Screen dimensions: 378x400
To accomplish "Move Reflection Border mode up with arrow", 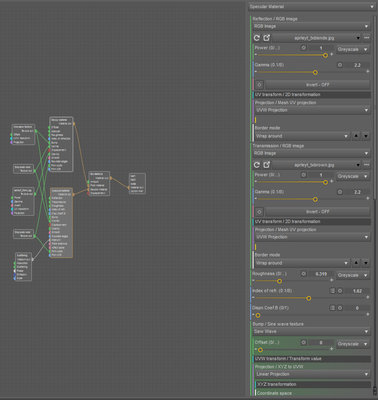I will [356, 136].
